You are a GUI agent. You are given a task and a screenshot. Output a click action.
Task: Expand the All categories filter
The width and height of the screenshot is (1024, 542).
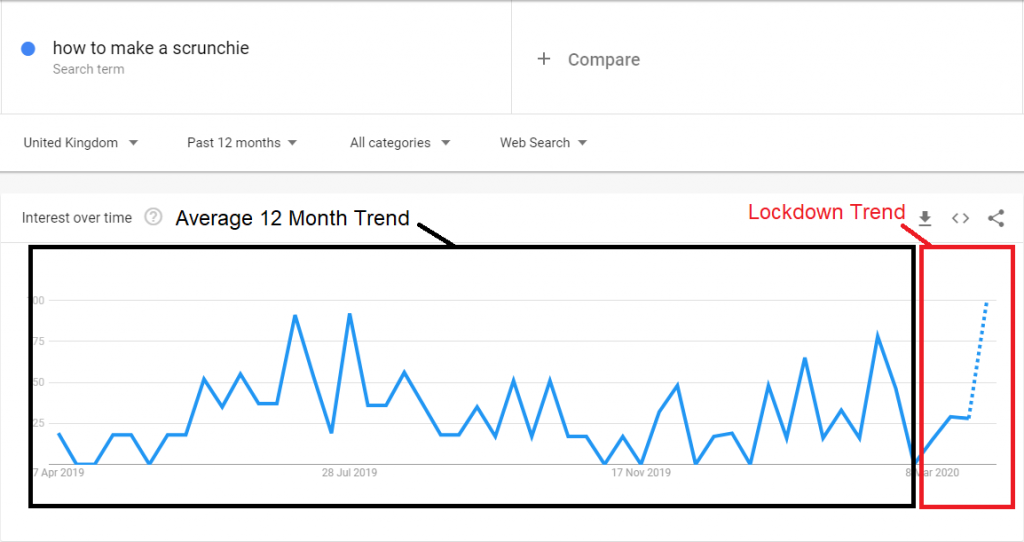(x=400, y=143)
